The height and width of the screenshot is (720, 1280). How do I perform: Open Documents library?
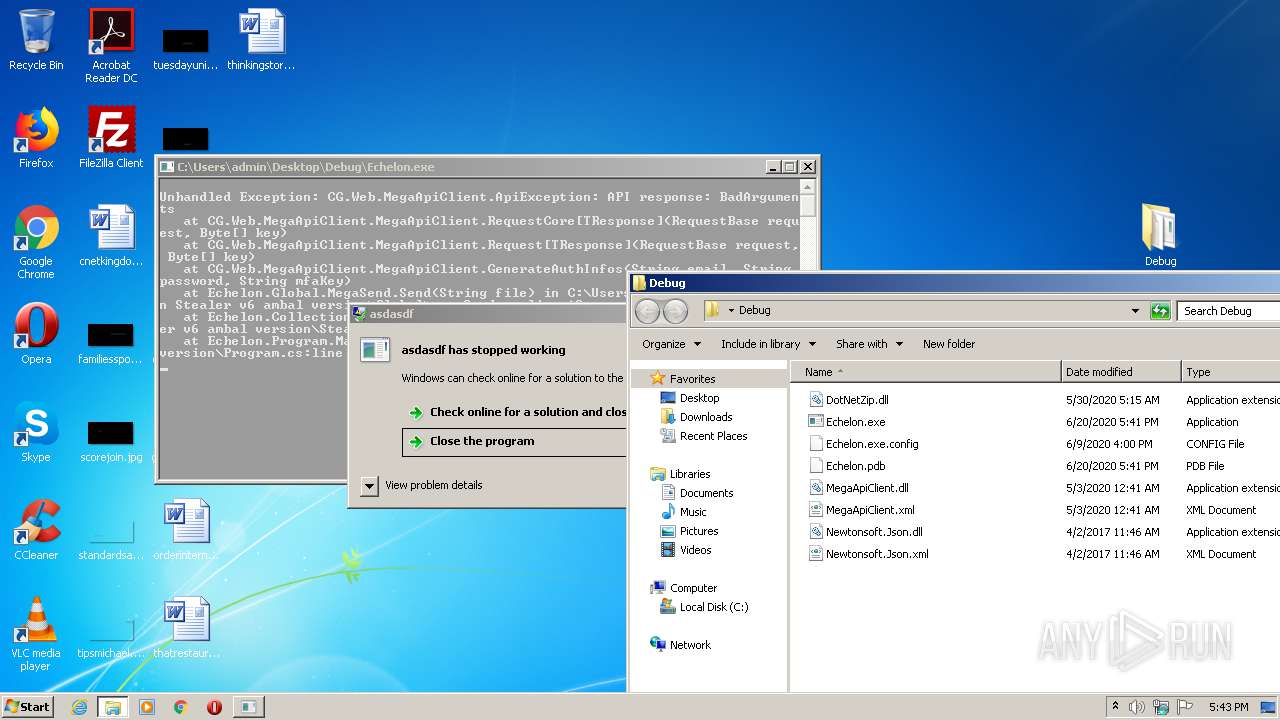point(706,493)
